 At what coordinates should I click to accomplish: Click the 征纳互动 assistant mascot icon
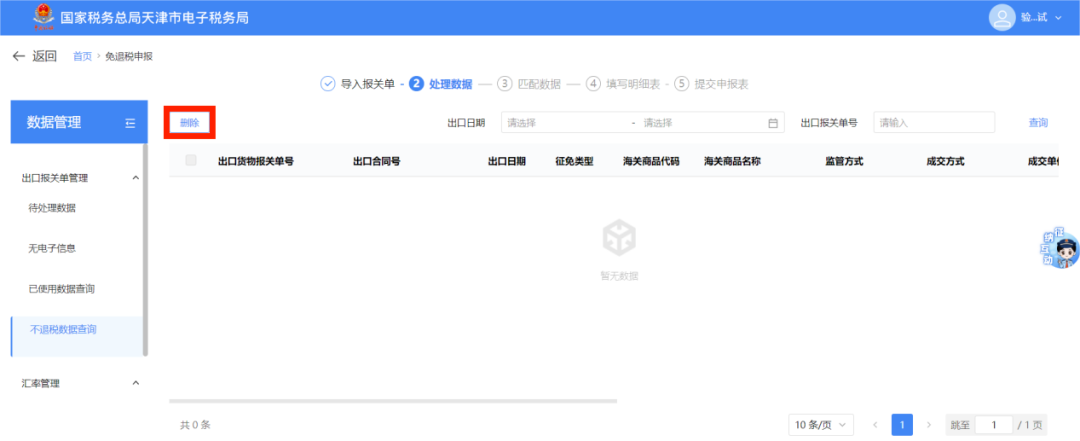pos(1061,249)
